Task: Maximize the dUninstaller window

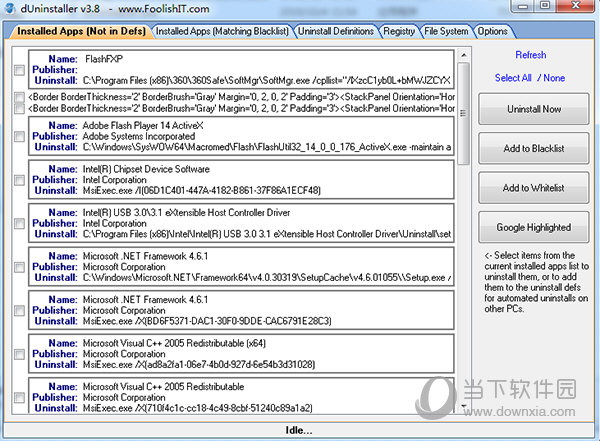Action: click(545, 5)
